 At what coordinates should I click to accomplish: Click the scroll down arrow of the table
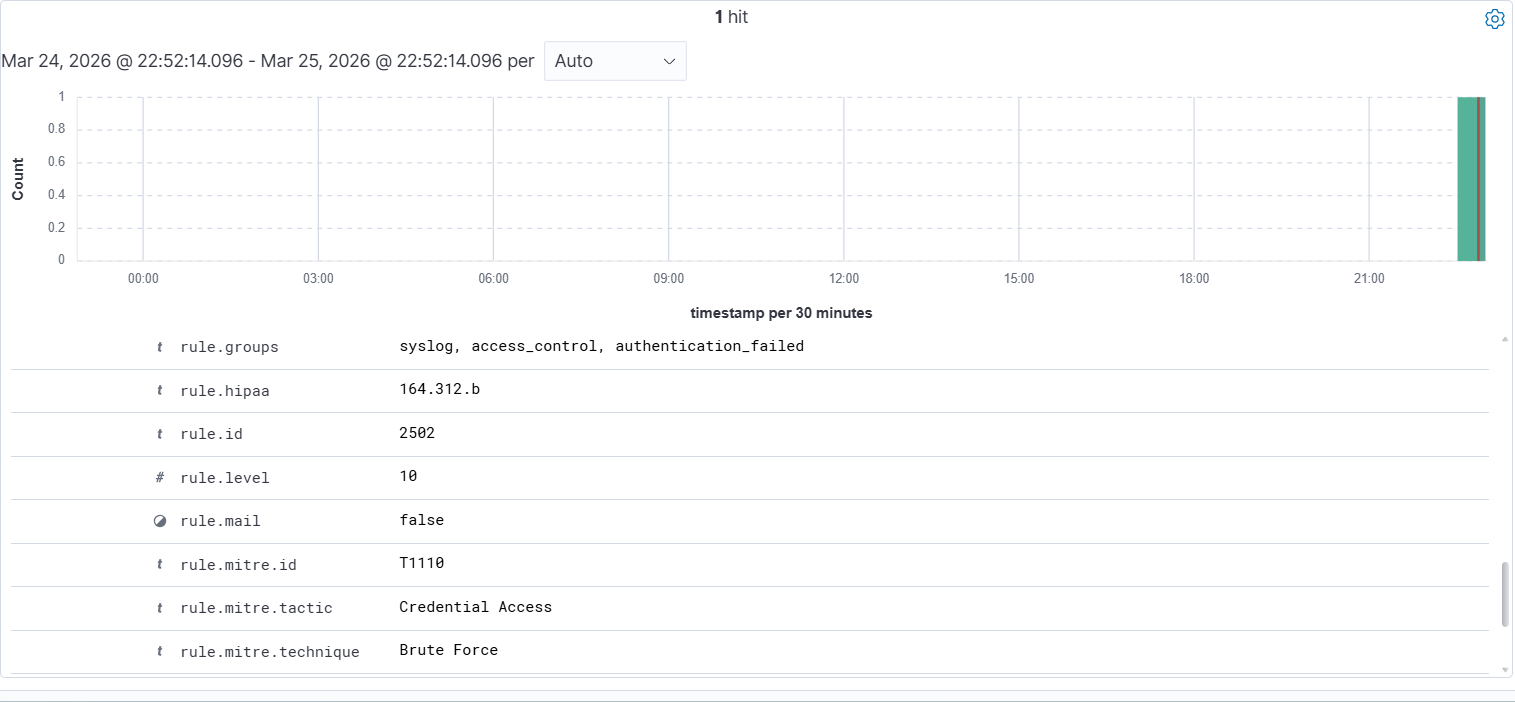pyautogui.click(x=1506, y=670)
